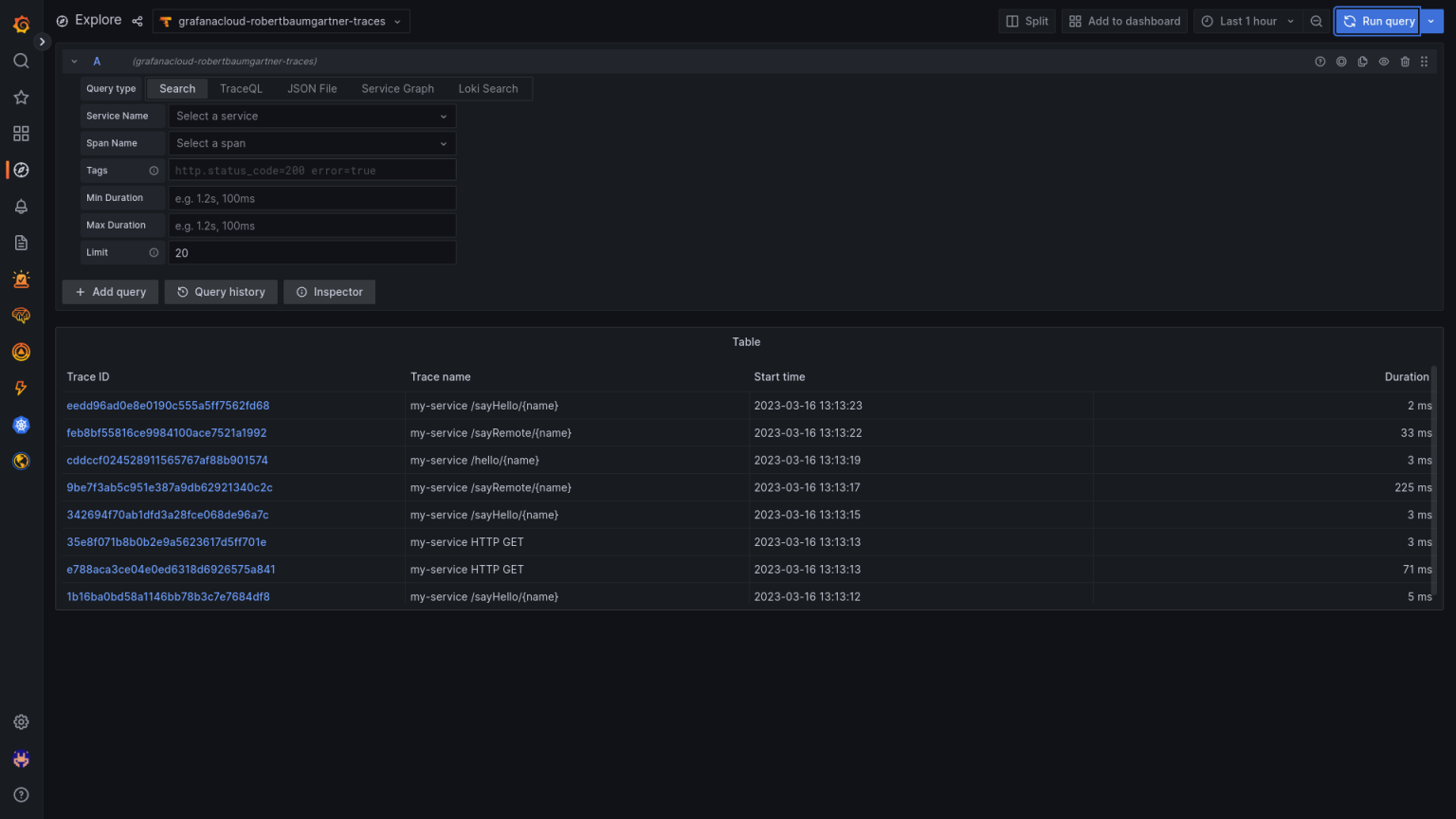Open the magnifier zoom-out icon near time picker
Viewport: 1456px width, 819px height.
[x=1317, y=20]
